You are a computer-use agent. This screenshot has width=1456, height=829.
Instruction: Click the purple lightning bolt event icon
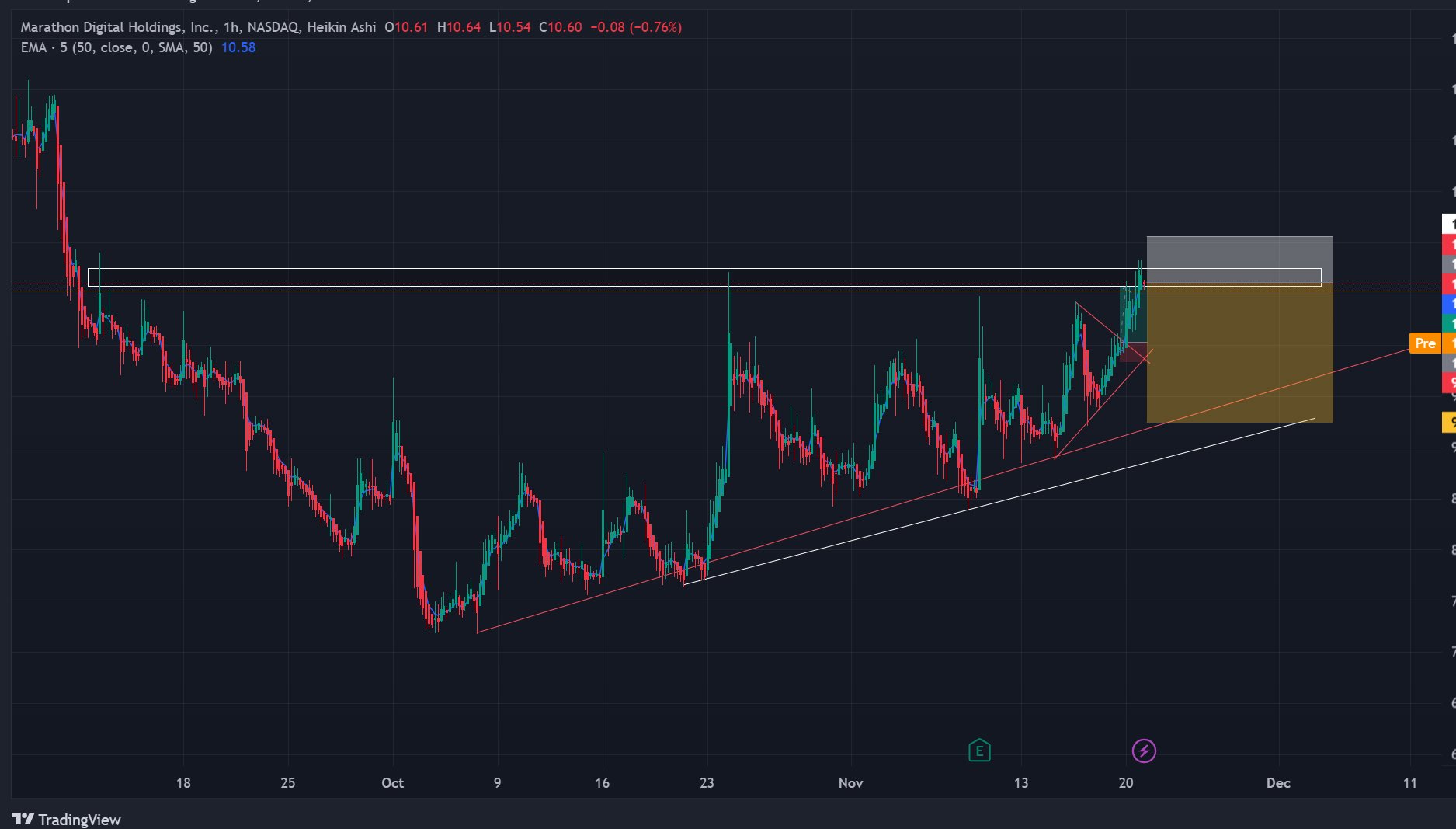(1144, 751)
